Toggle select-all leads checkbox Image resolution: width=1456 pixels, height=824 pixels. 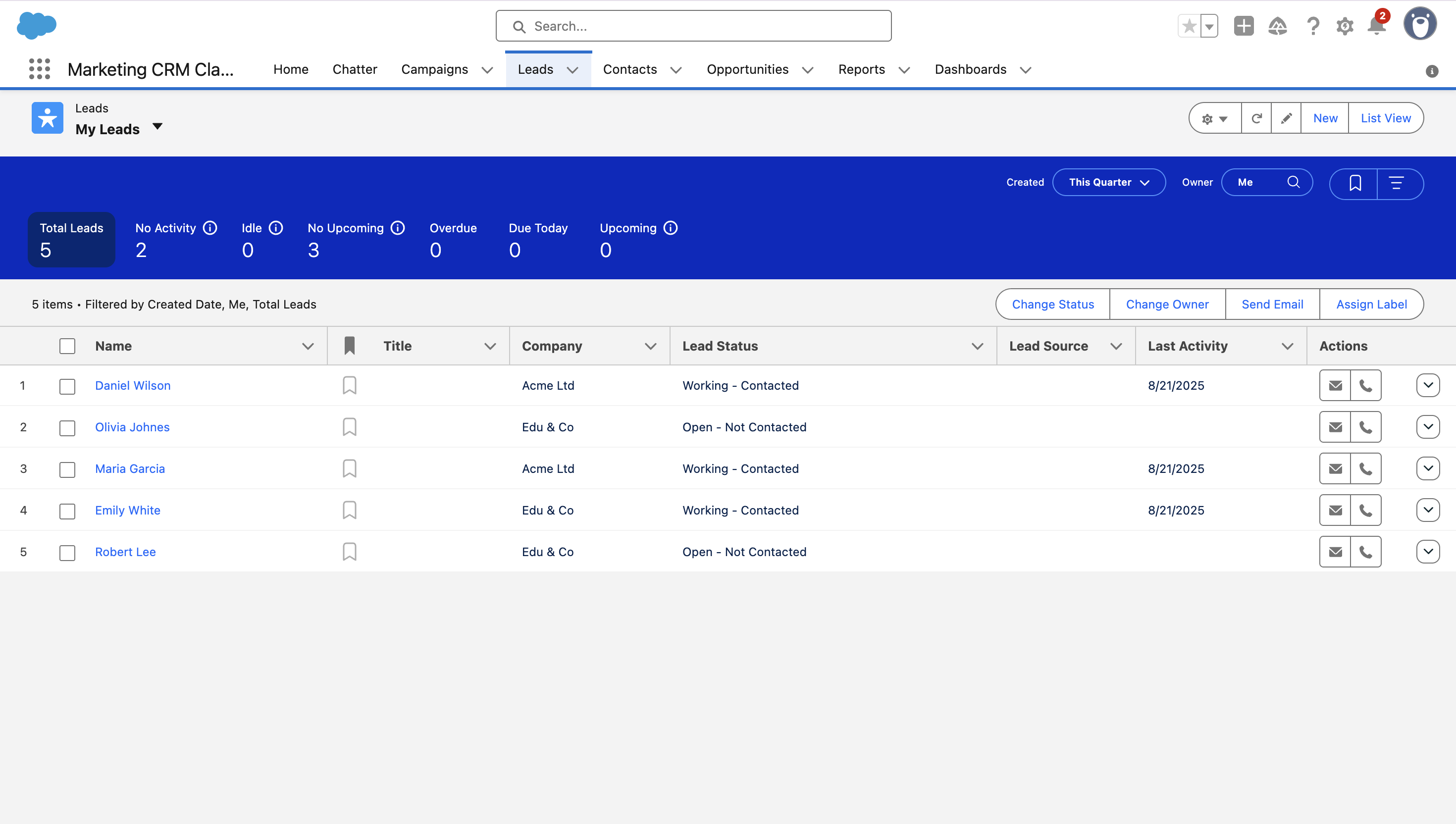(67, 346)
